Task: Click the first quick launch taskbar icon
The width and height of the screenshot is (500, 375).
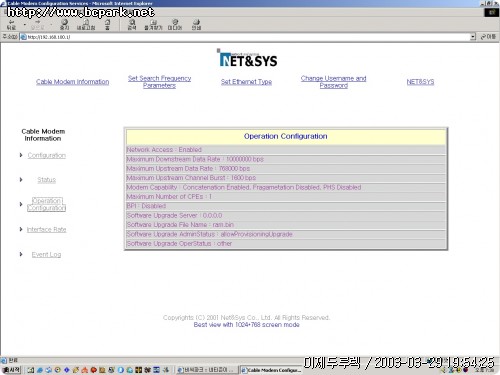Action: click(31, 370)
